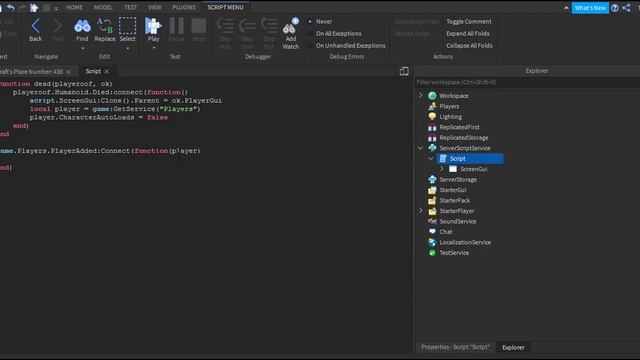Select the ScreenGui child object

click(473, 169)
